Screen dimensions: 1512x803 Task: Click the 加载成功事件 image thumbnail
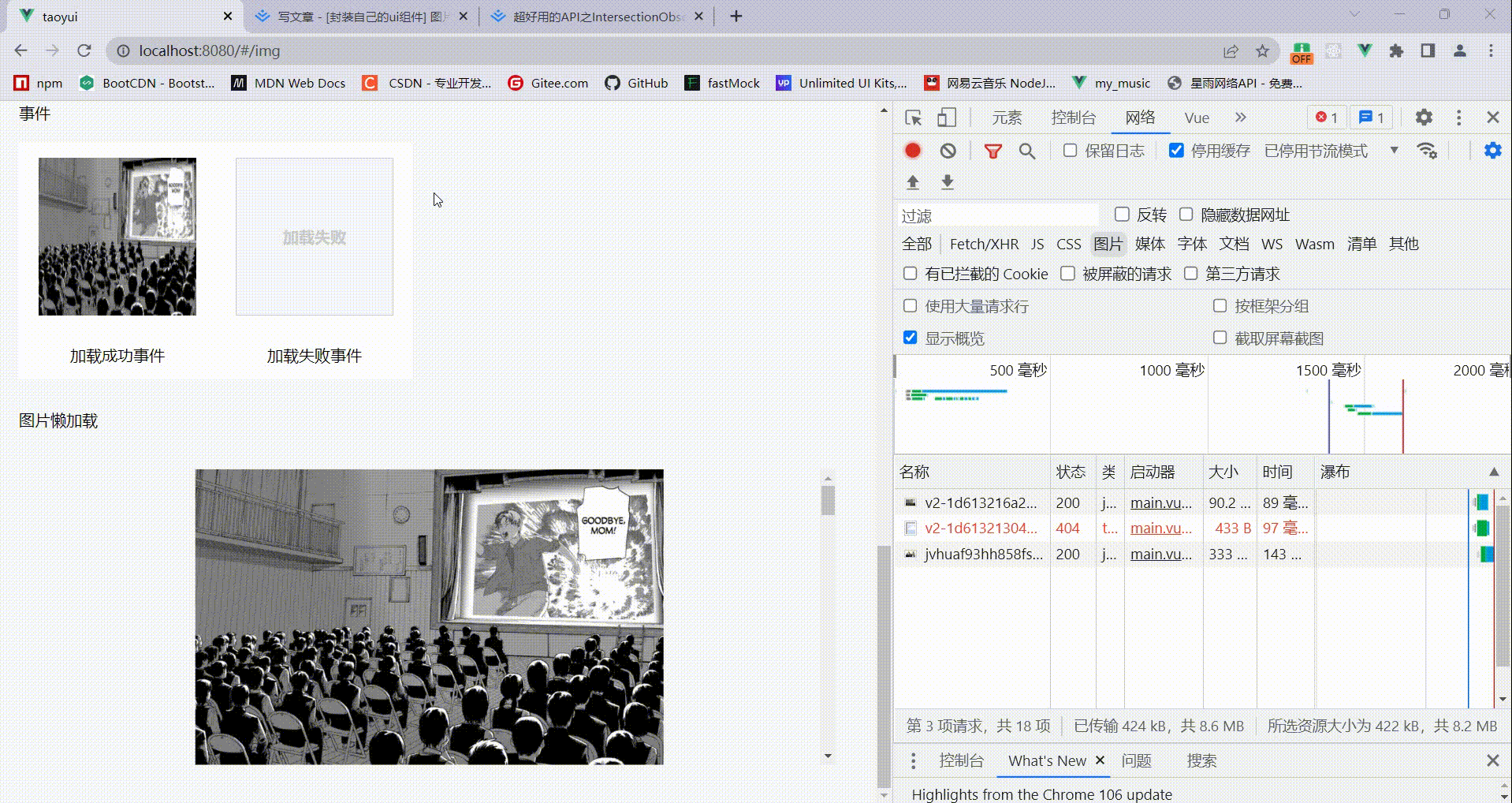point(117,237)
